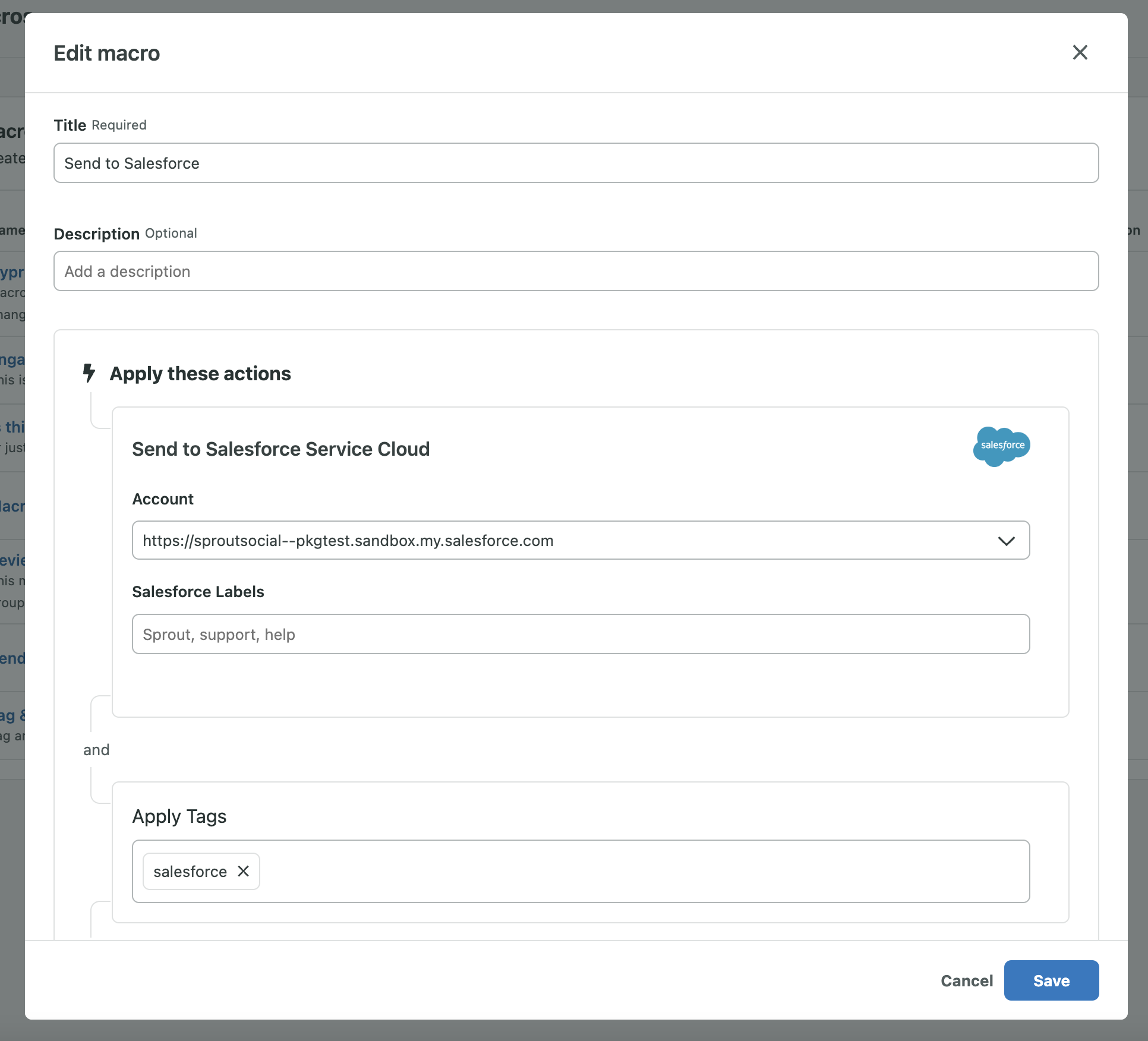Screen dimensions: 1148x1041
Task: Click the Send to Salesforce Service Cloud heading
Action: [x=280, y=449]
